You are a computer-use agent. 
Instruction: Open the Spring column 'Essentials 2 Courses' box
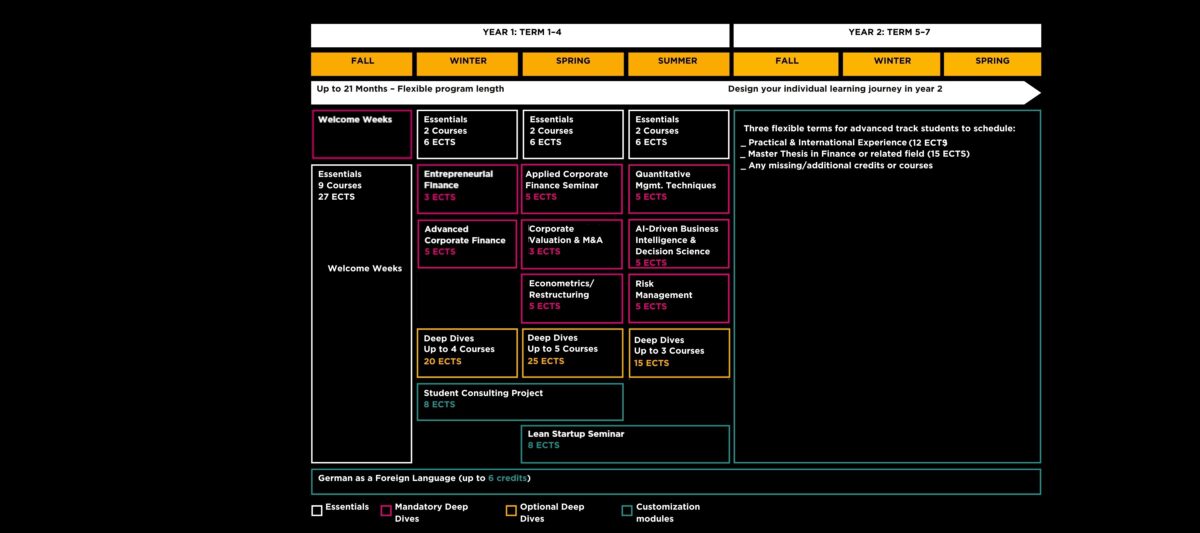(x=573, y=134)
